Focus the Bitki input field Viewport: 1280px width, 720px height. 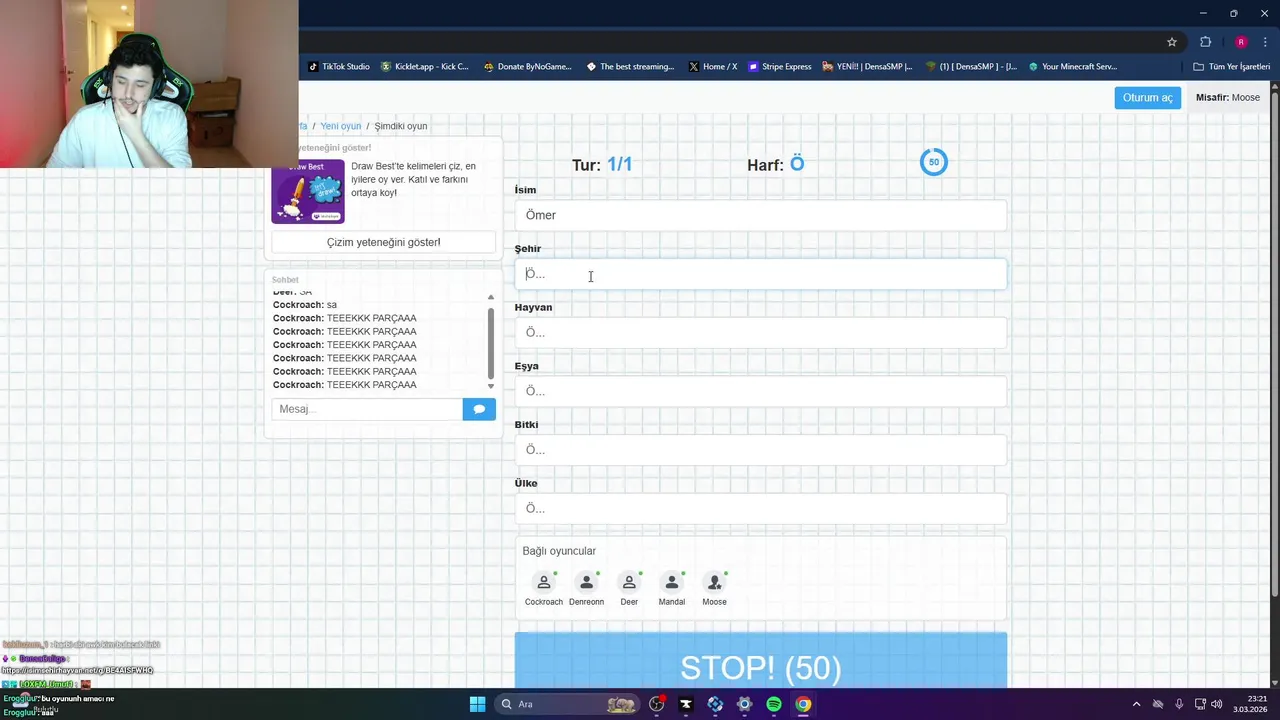point(760,450)
